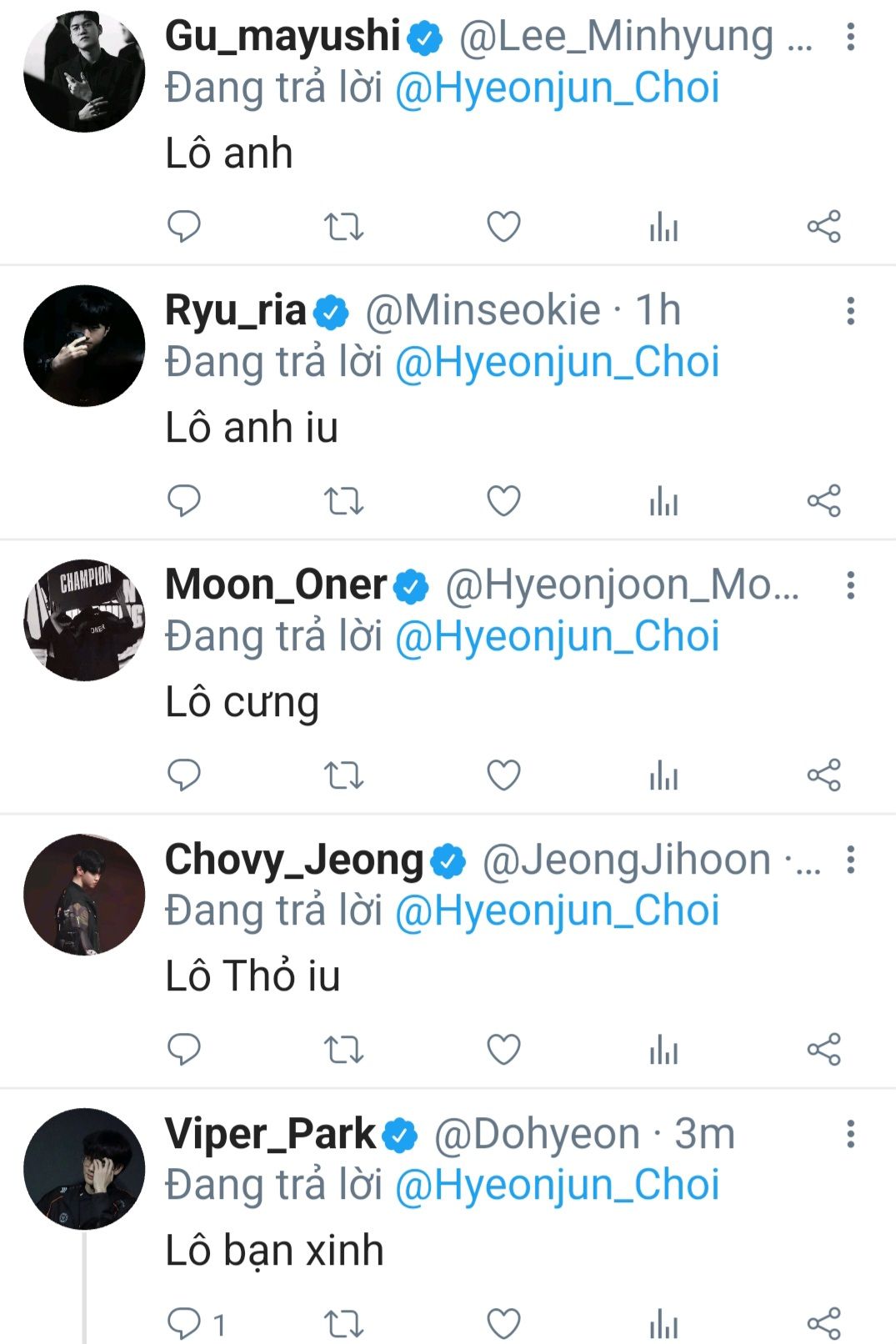Share Gu_mayushi's "Lô anh" tweet

click(x=823, y=226)
